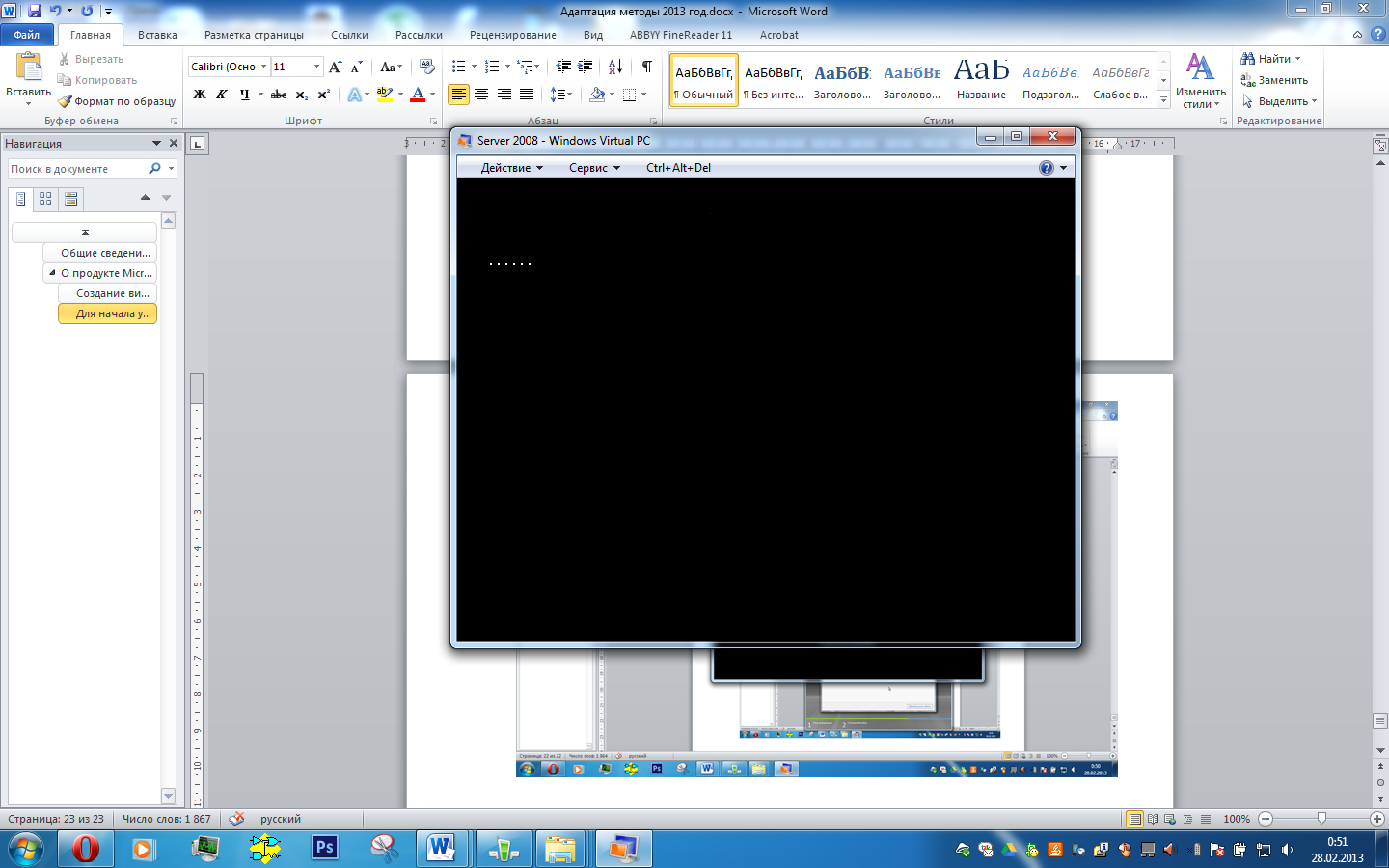The width and height of the screenshot is (1389, 868).
Task: Click the Shrink Font icon
Action: [x=356, y=67]
